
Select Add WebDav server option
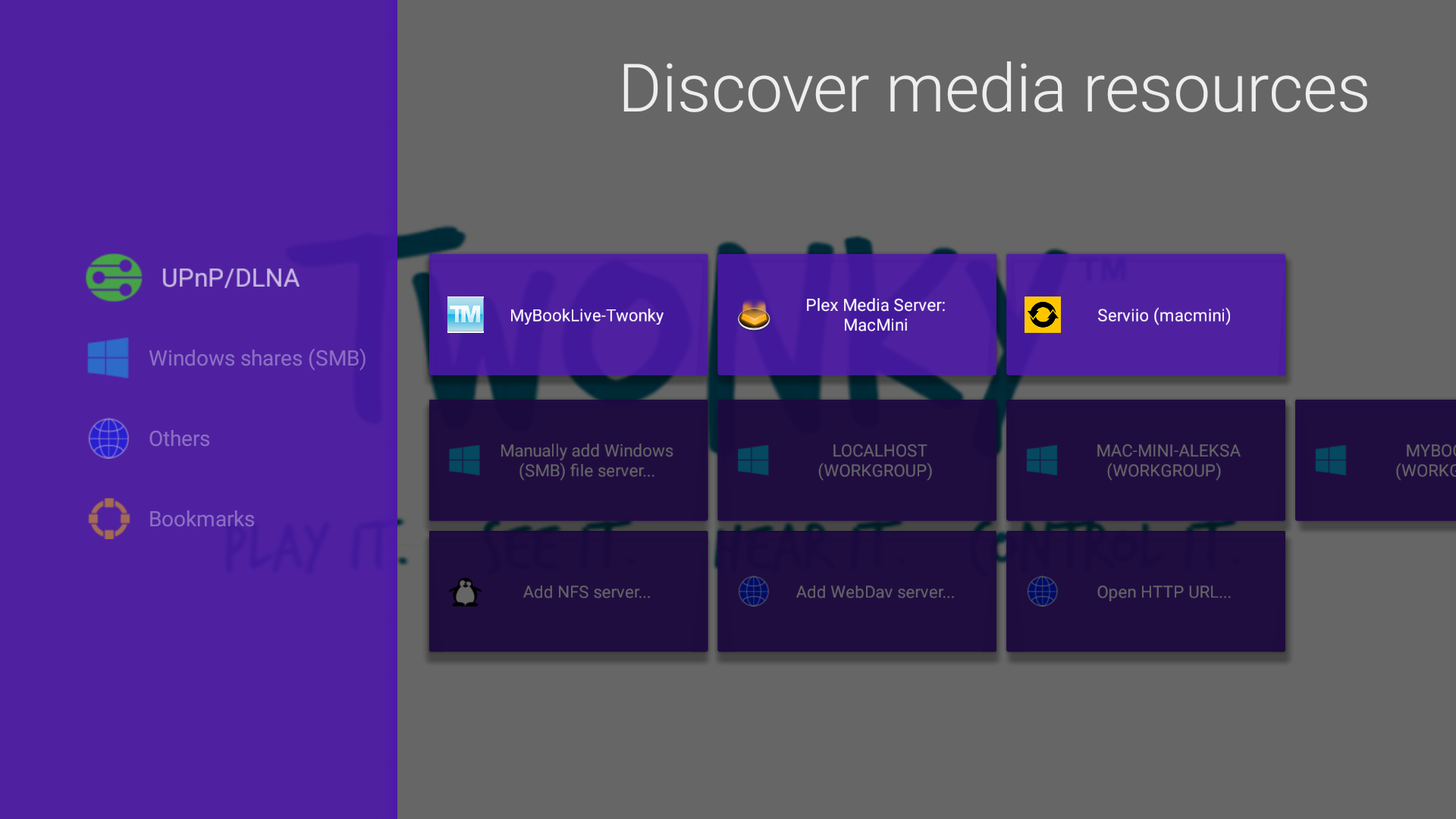click(x=856, y=591)
